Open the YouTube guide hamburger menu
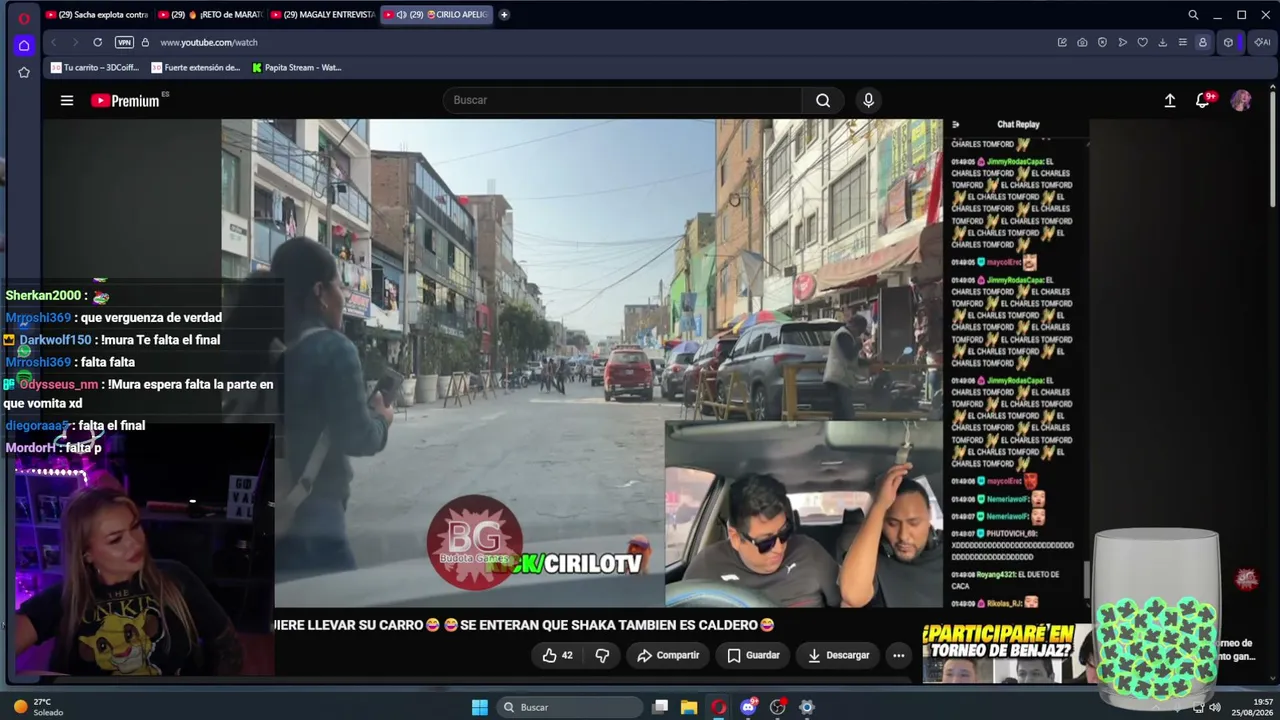1280x720 pixels. coord(67,100)
